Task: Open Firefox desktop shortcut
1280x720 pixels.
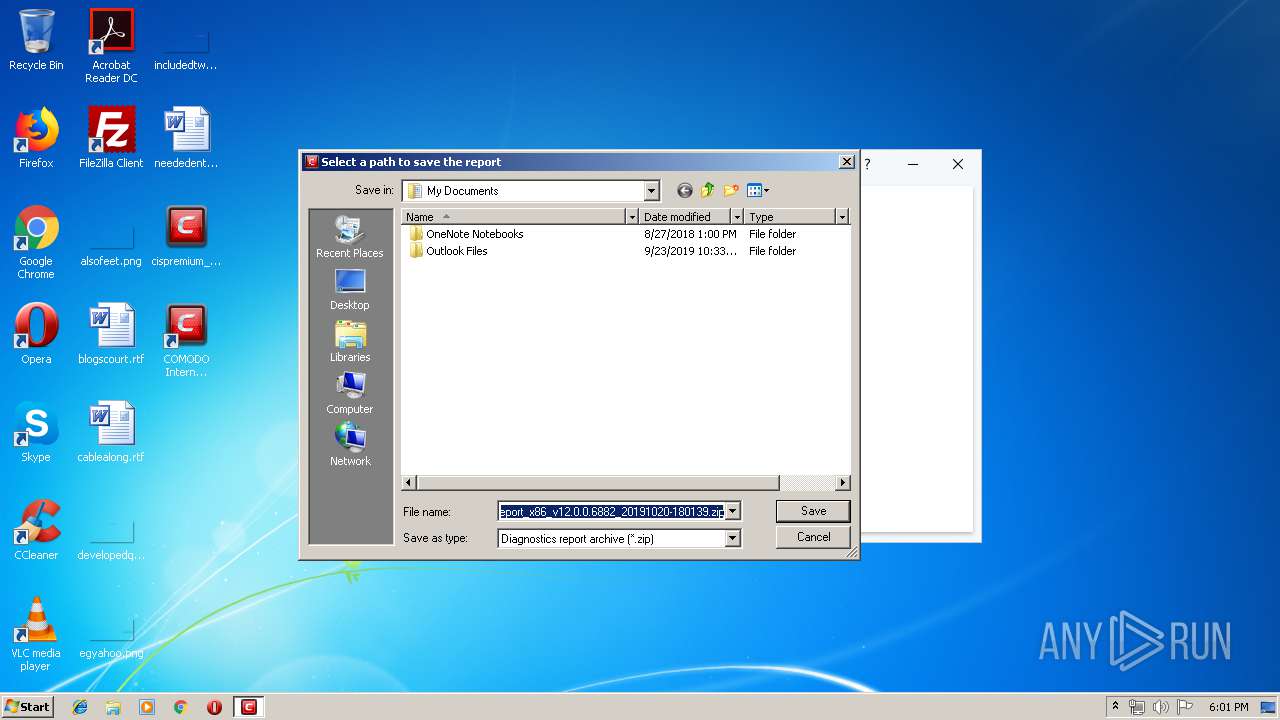Action: pos(36,138)
